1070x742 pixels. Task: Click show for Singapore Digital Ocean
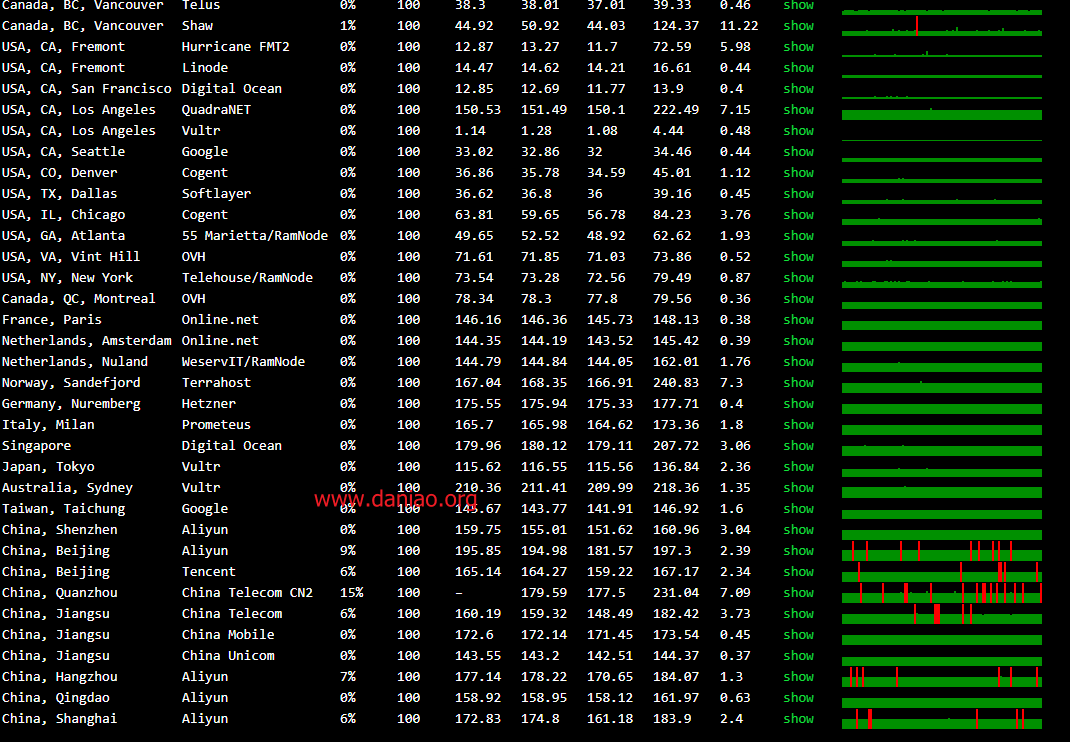click(798, 446)
